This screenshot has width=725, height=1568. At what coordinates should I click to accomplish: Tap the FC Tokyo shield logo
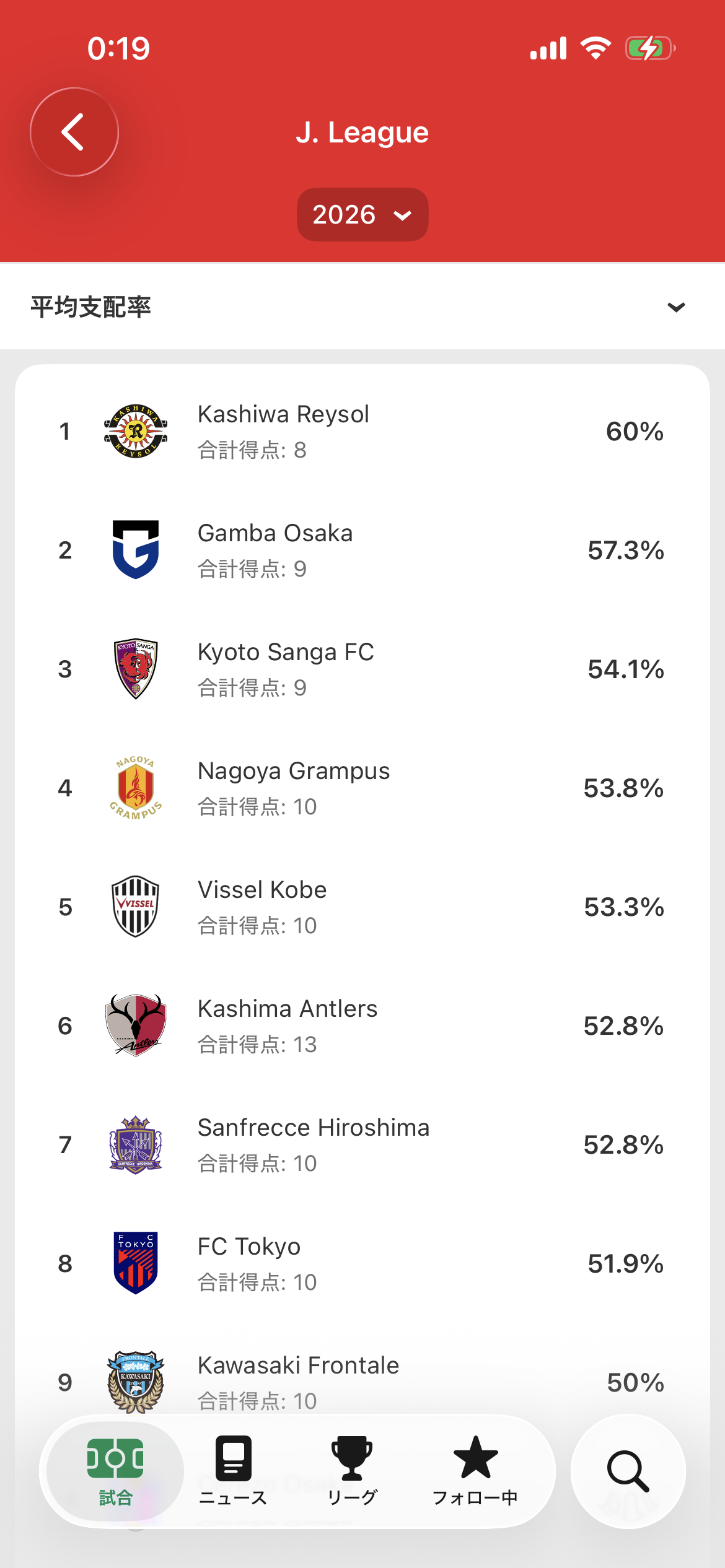tap(136, 1263)
